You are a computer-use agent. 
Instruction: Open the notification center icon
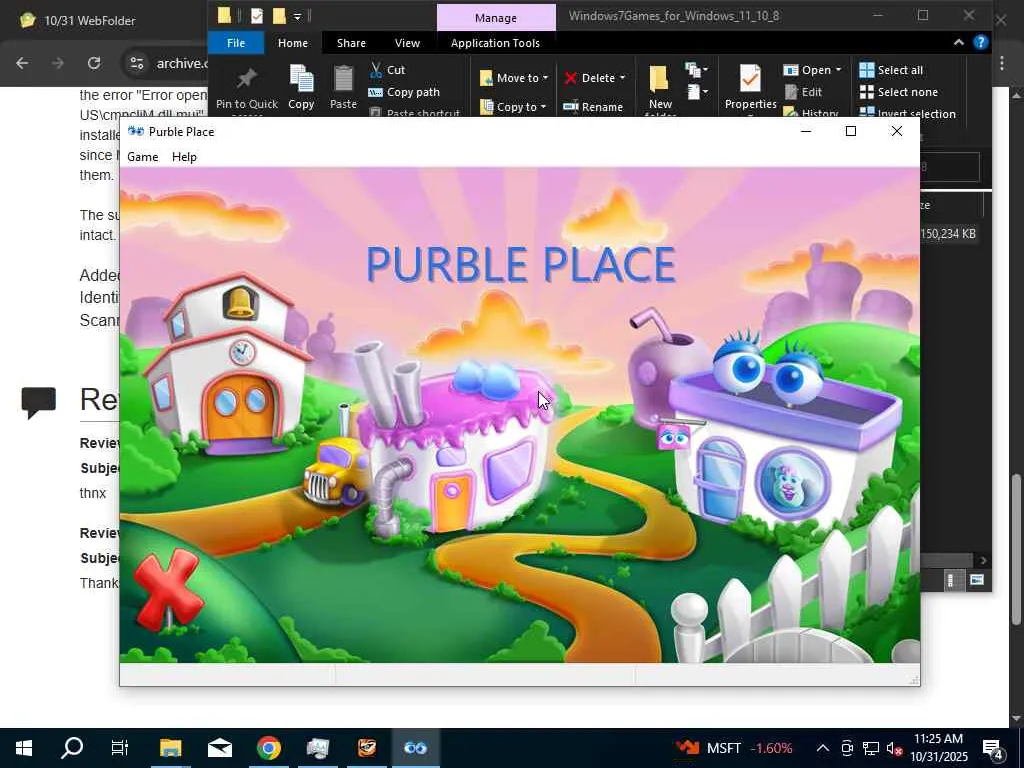pyautogui.click(x=993, y=748)
